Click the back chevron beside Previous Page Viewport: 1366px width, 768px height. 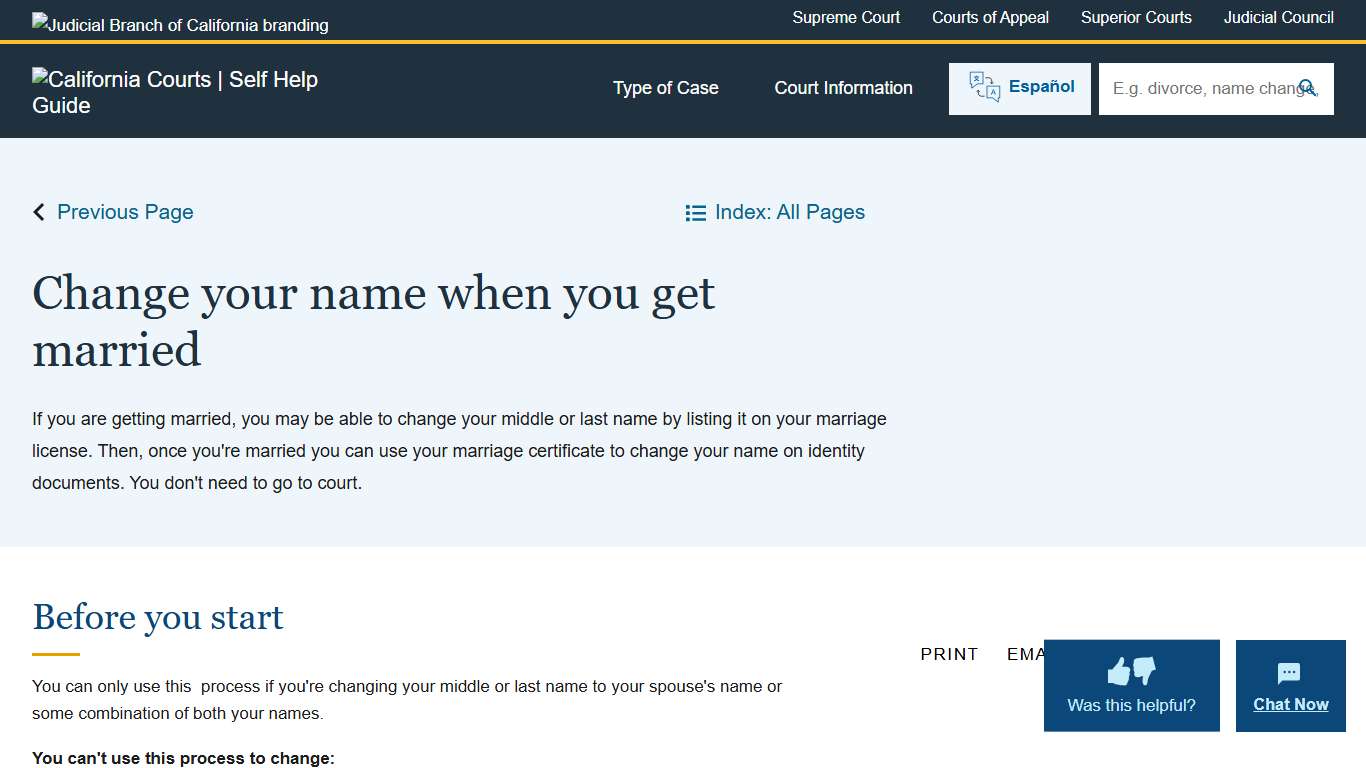coord(38,212)
